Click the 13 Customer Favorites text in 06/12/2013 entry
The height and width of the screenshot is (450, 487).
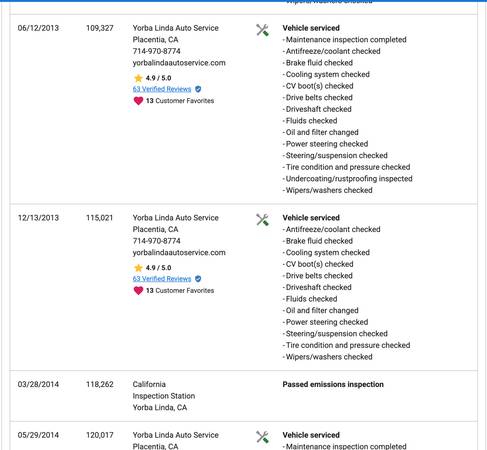tap(180, 101)
